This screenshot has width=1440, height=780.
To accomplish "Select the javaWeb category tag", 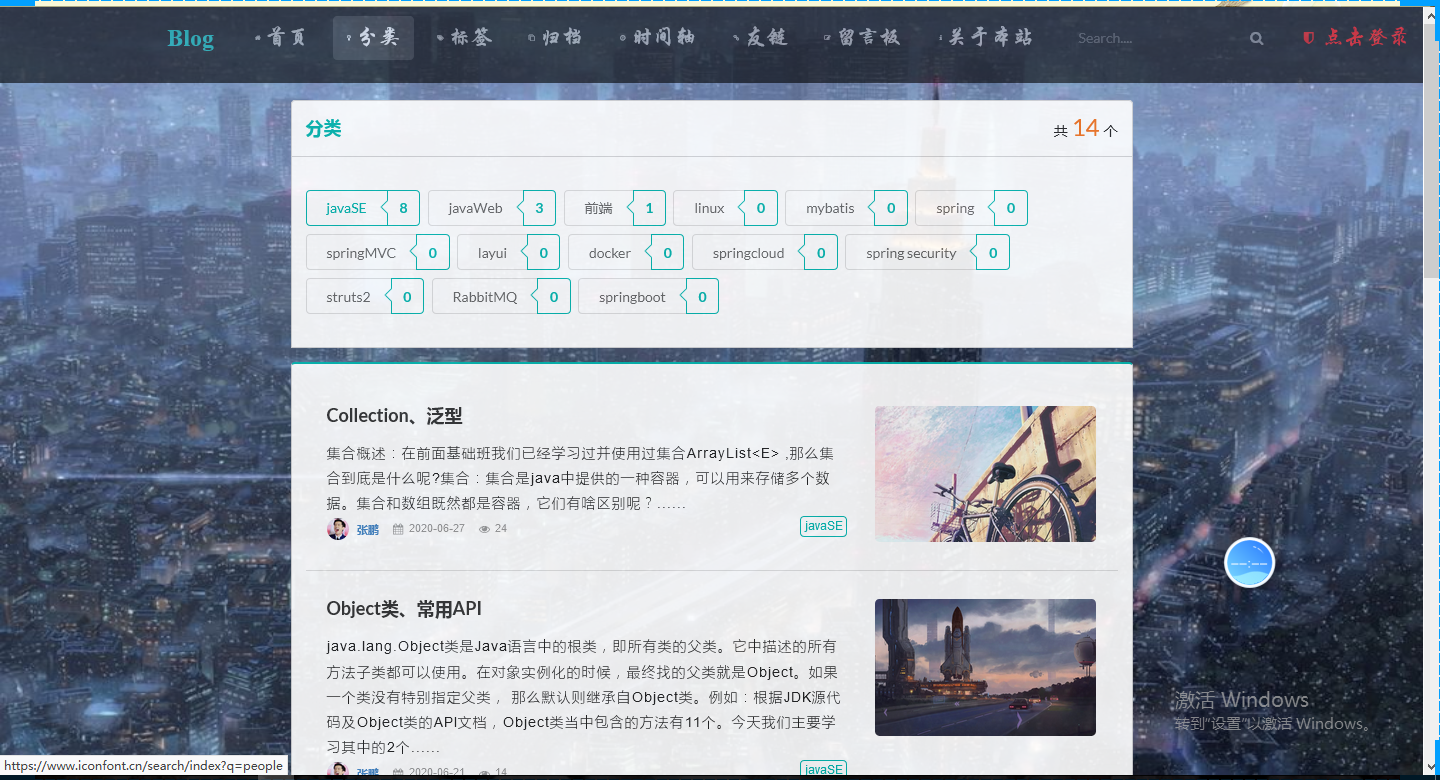I will (x=492, y=208).
